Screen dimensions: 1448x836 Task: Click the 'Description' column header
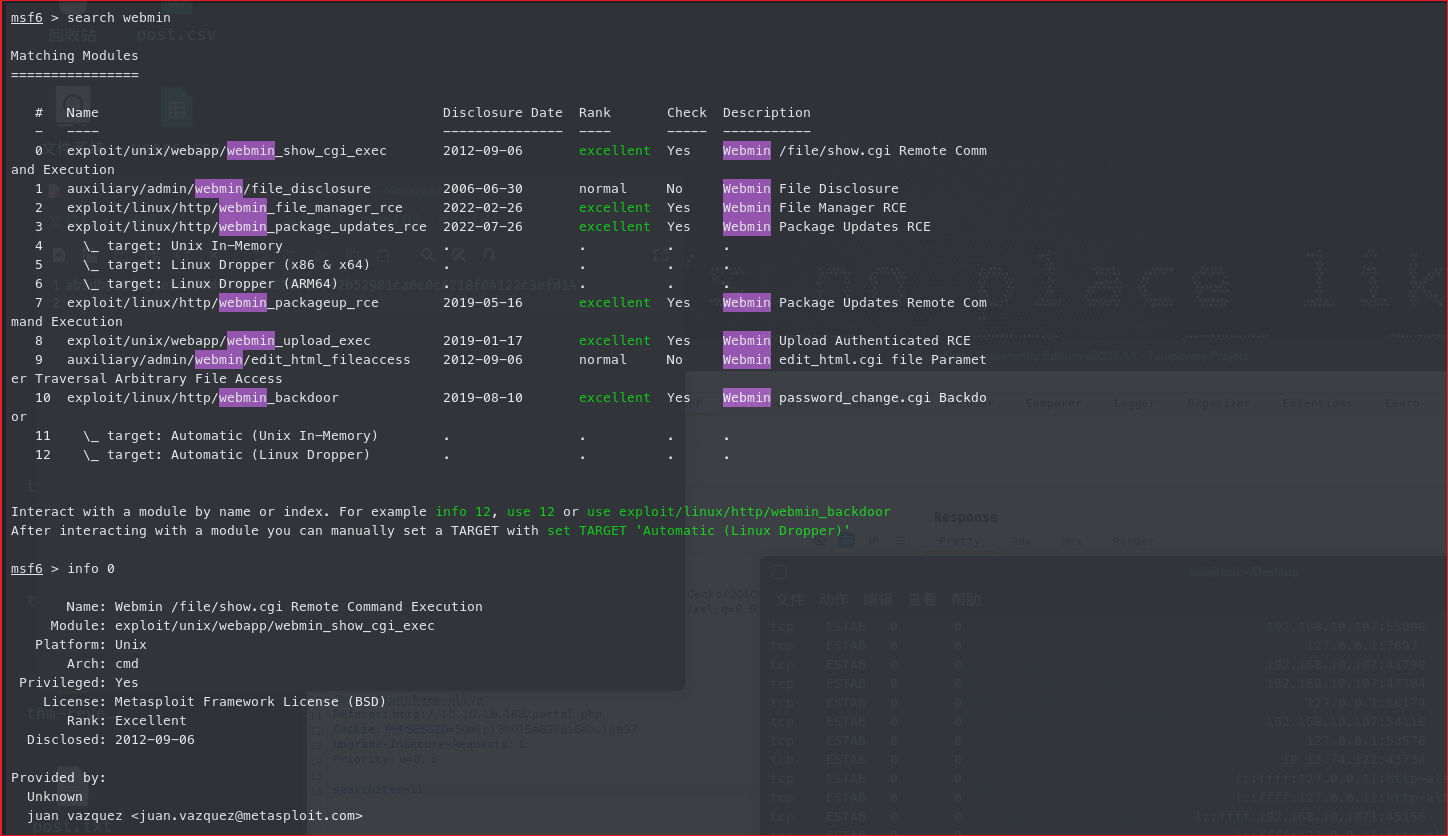click(x=767, y=112)
